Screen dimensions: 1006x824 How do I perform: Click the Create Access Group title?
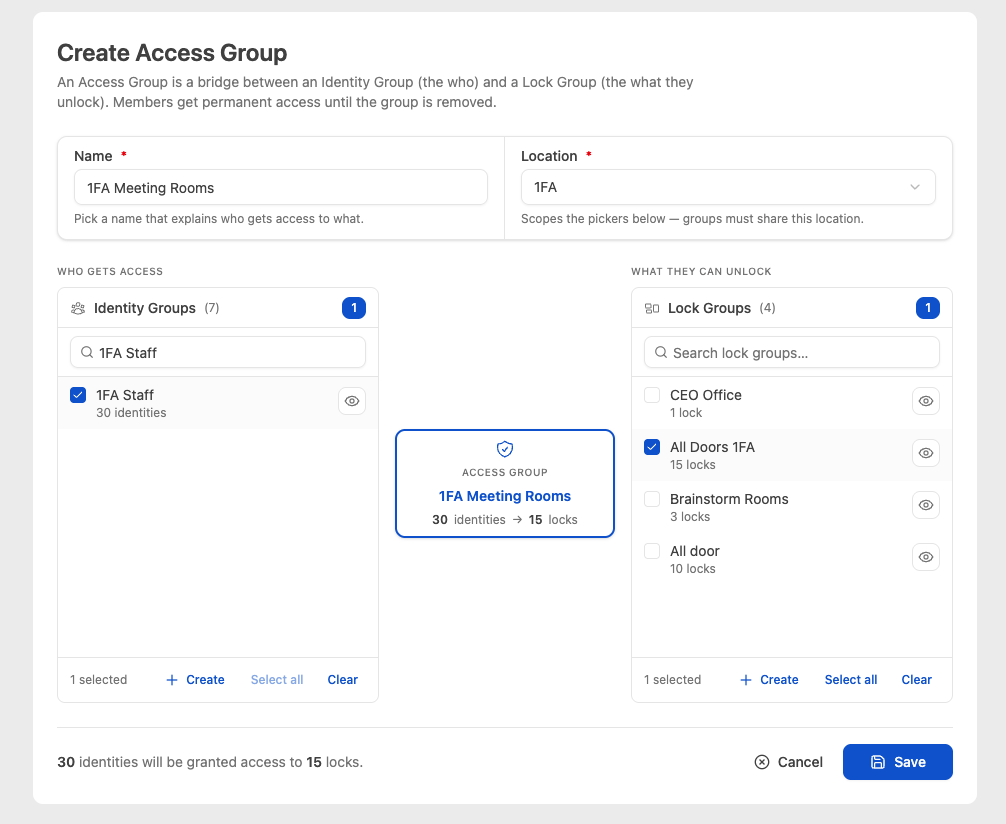tap(172, 53)
